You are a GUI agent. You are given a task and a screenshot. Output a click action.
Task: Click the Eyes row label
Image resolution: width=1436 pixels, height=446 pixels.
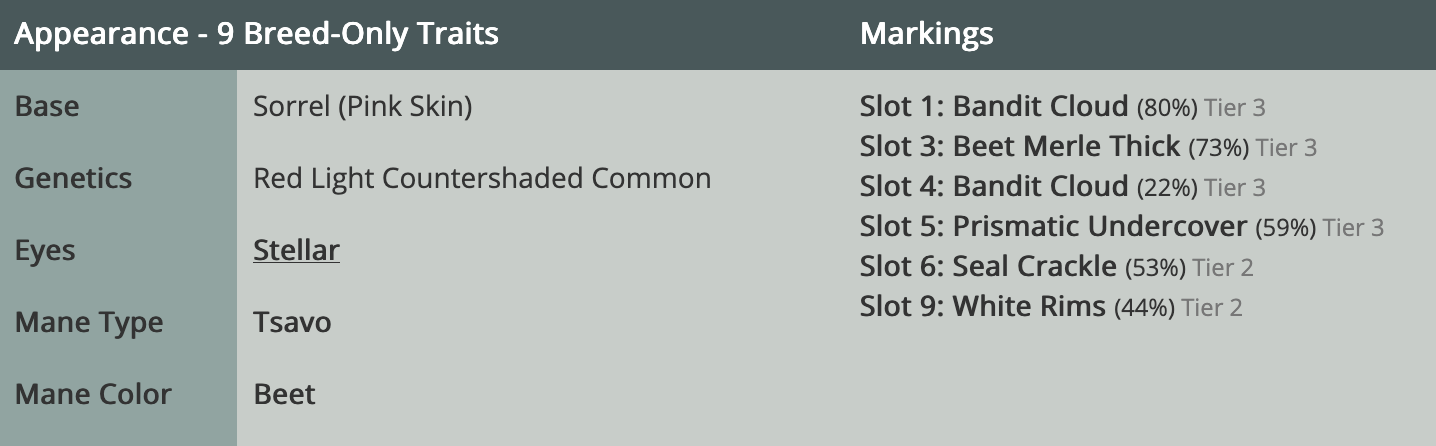coord(44,250)
